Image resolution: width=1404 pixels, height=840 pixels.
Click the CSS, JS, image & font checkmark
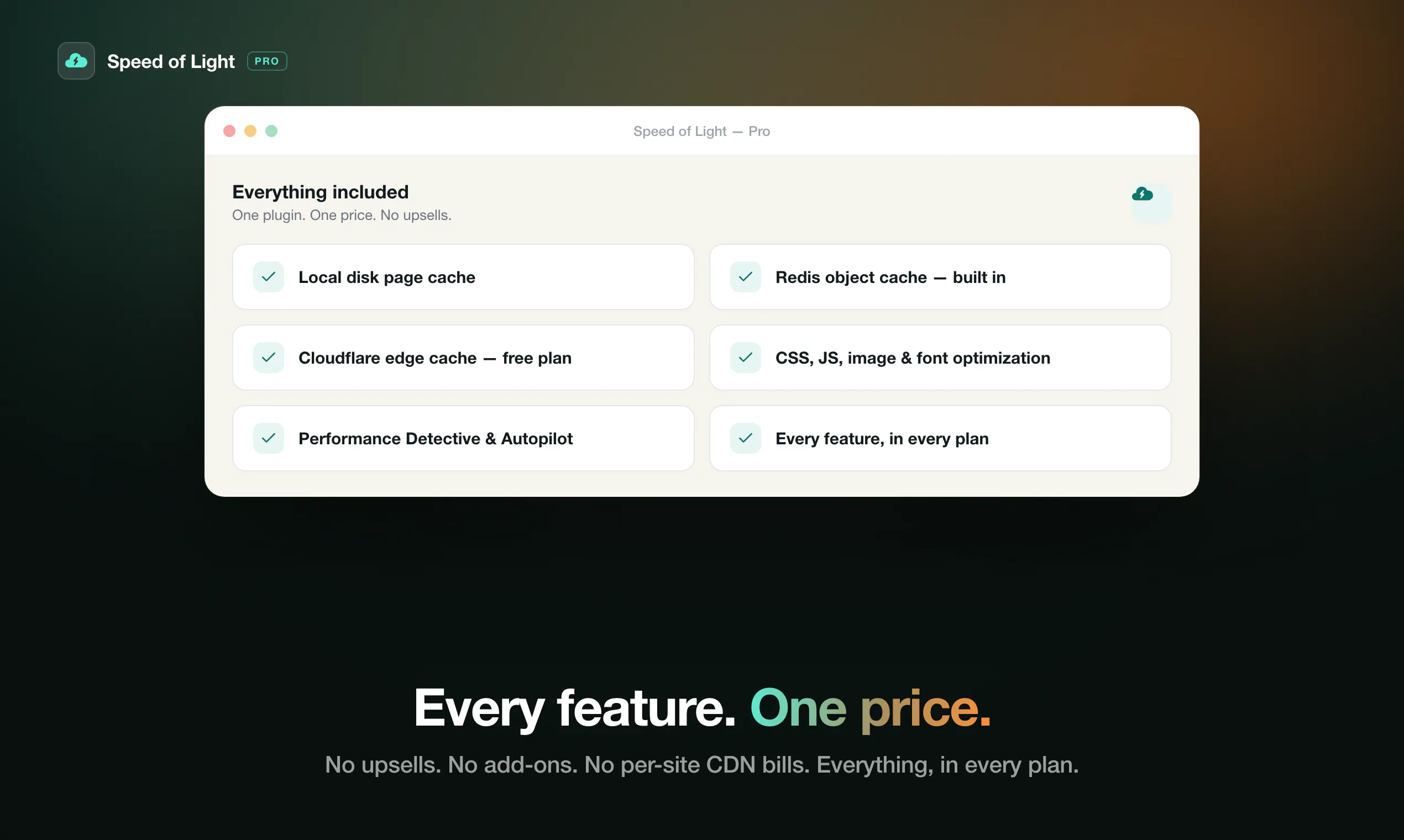[746, 358]
